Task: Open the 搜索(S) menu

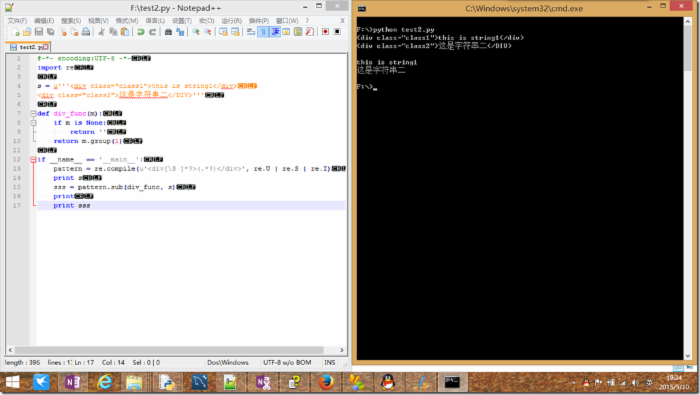Action: pos(71,21)
